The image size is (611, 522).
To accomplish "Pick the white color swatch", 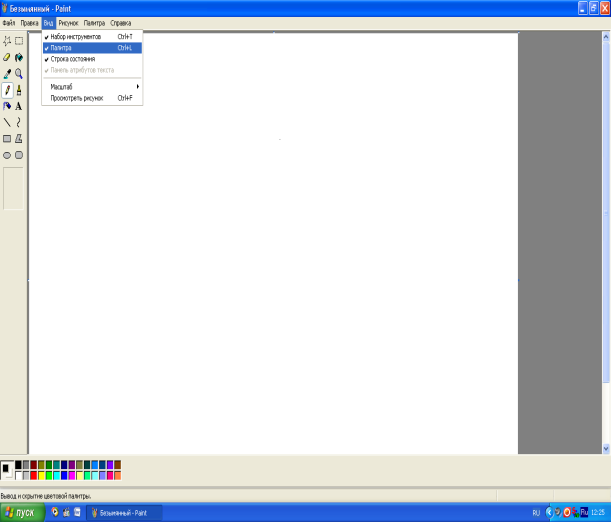I will (18, 475).
